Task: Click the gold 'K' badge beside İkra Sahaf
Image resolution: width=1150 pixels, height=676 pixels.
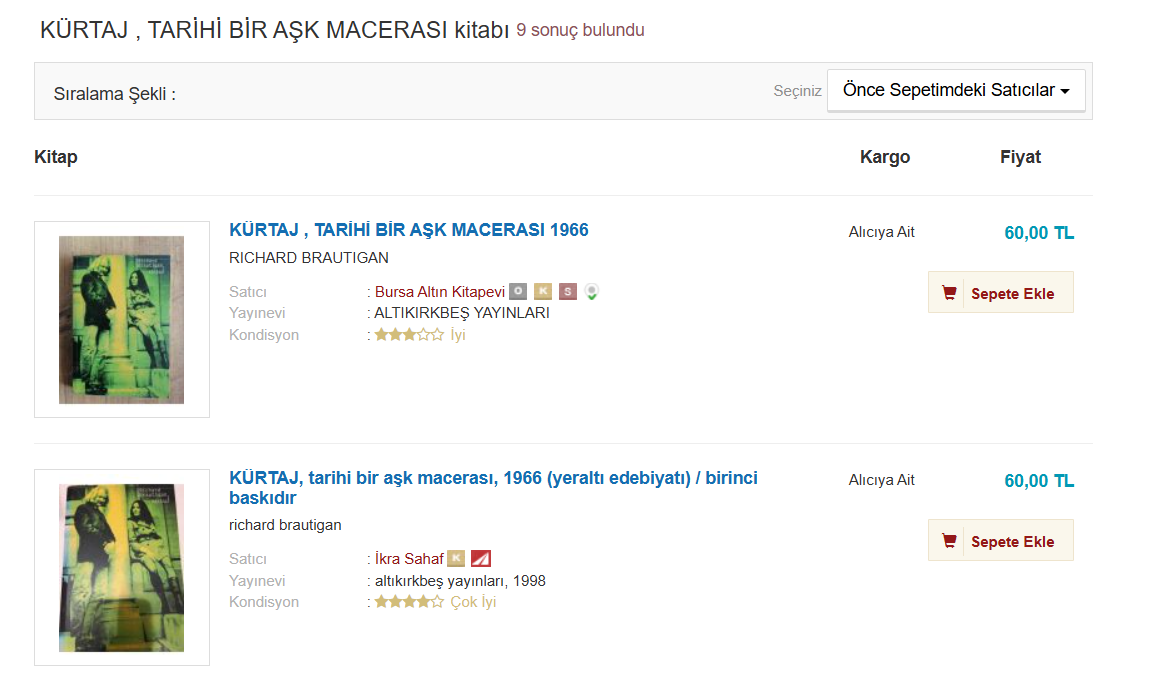Action: click(x=456, y=559)
